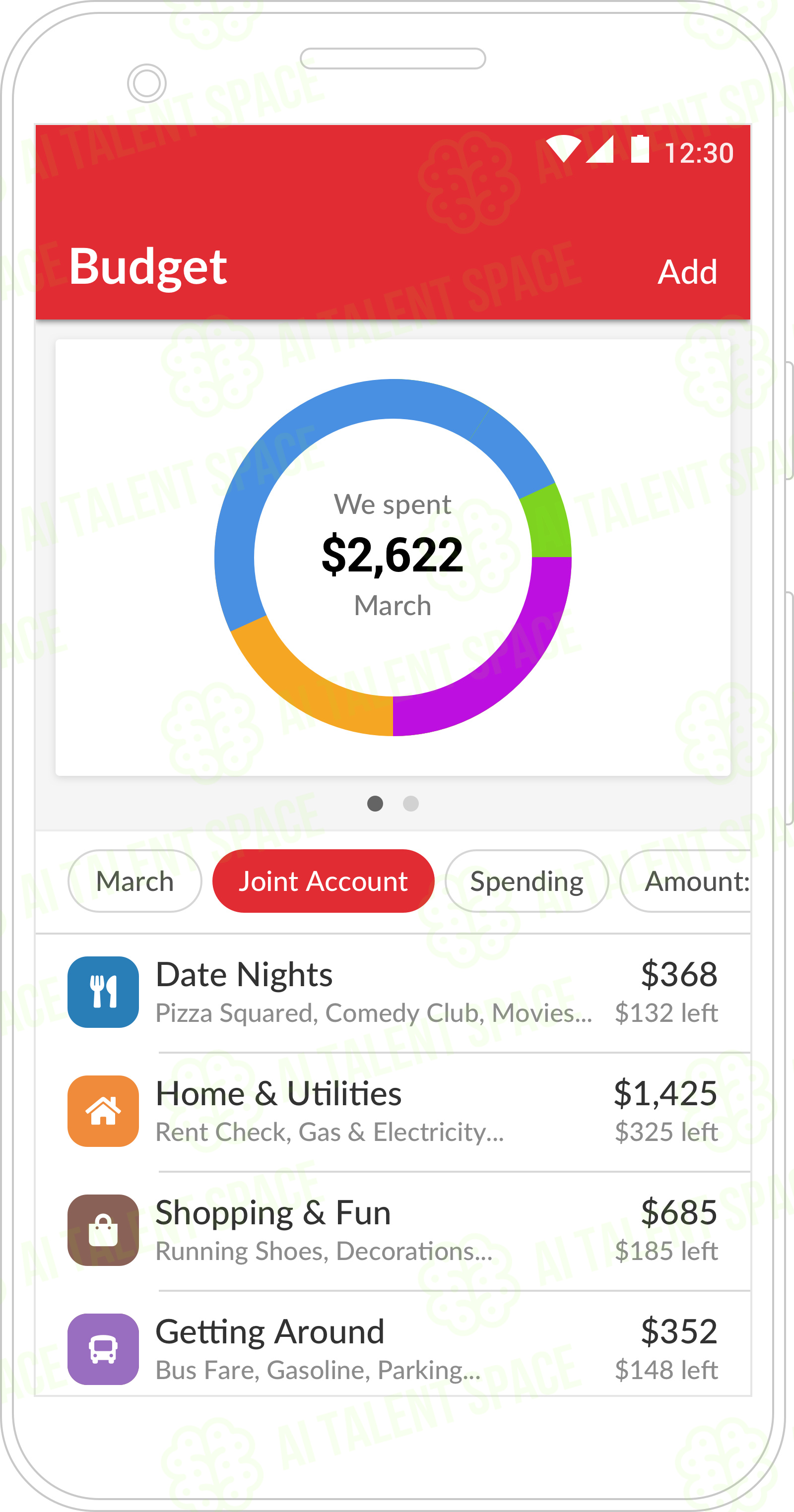The image size is (794, 1512).
Task: Click the $1,425 Home & Utilities amount
Action: [665, 1093]
